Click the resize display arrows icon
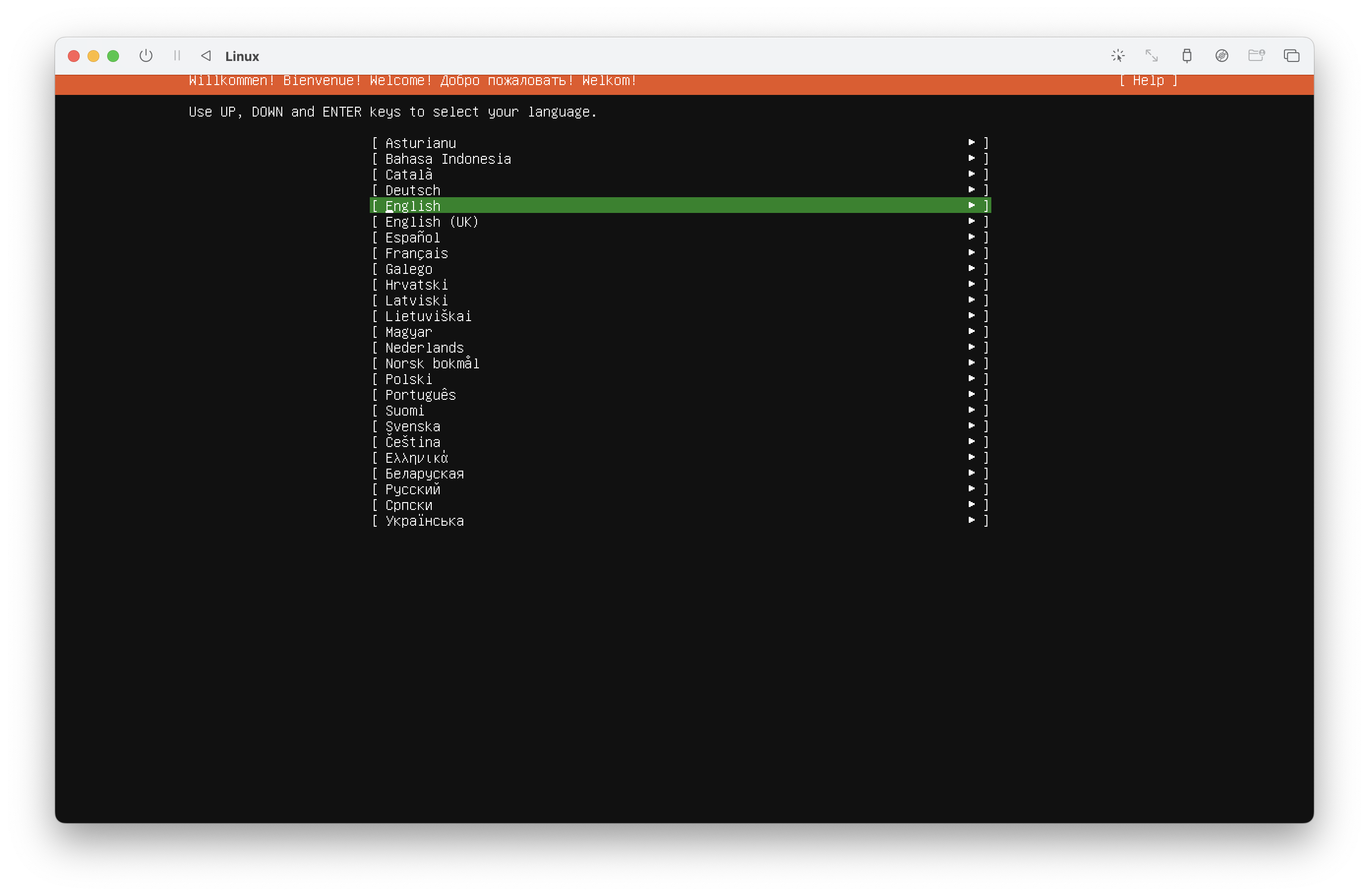This screenshot has height=896, width=1369. pyautogui.click(x=1152, y=56)
